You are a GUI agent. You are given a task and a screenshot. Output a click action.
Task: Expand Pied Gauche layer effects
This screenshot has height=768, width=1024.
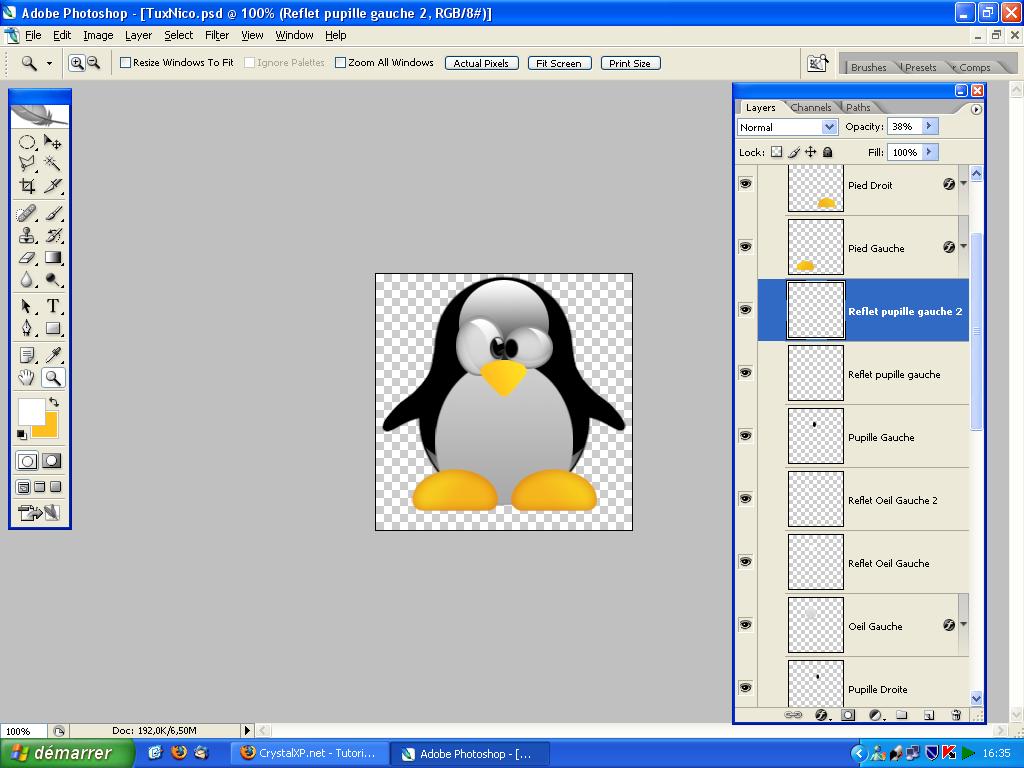pos(963,247)
